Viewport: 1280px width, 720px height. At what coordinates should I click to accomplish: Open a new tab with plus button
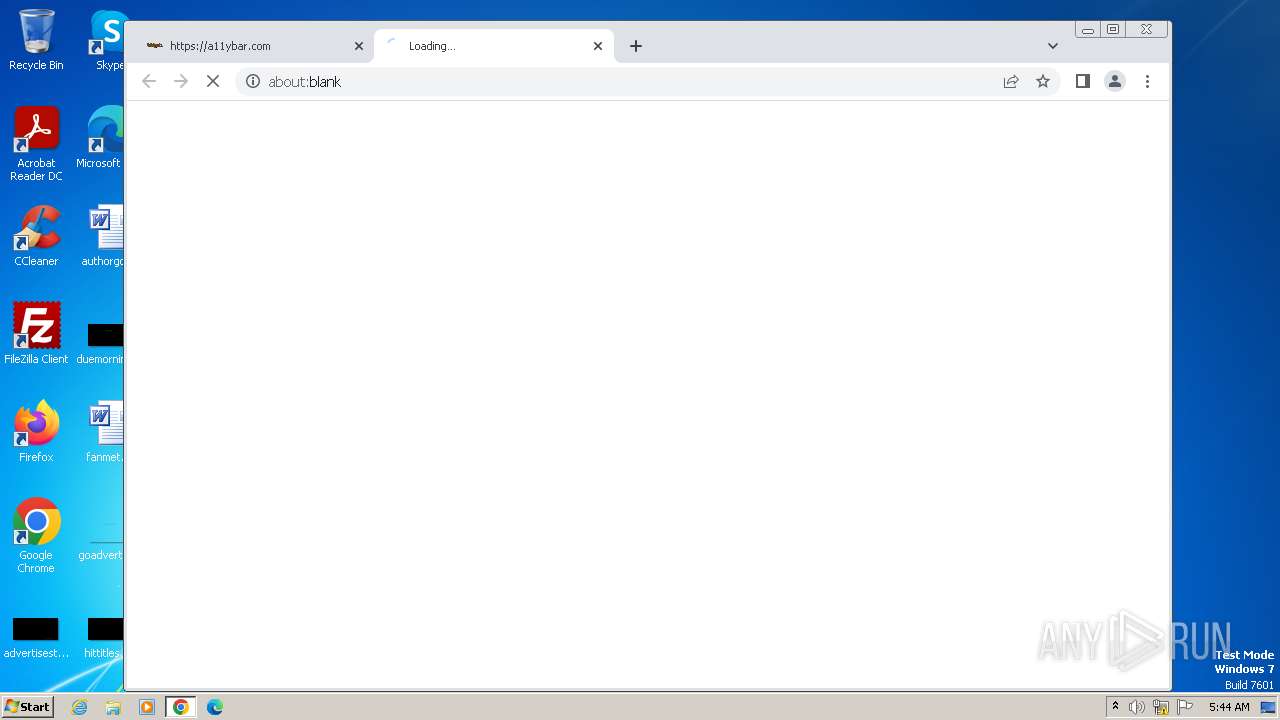(x=636, y=46)
